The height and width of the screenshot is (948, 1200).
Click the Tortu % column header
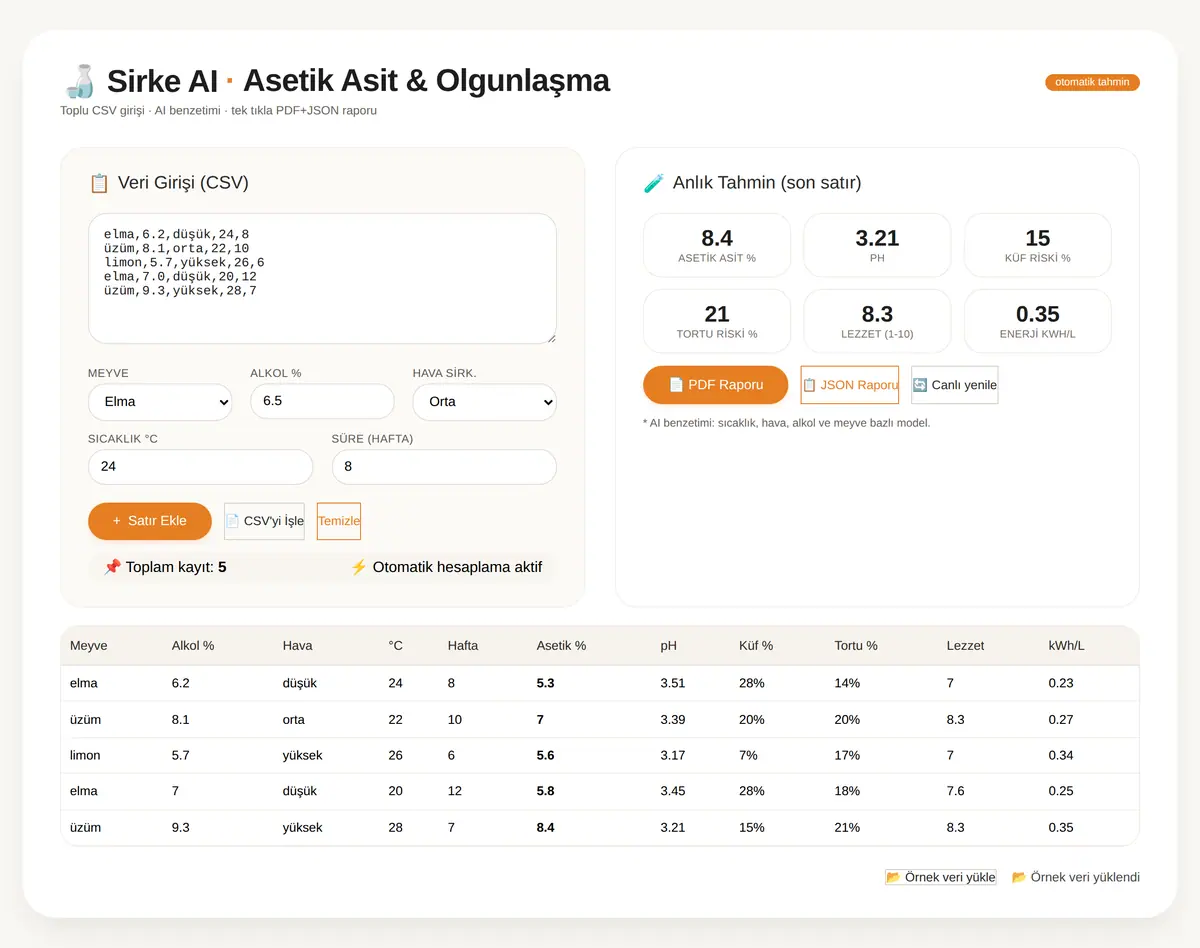click(856, 646)
